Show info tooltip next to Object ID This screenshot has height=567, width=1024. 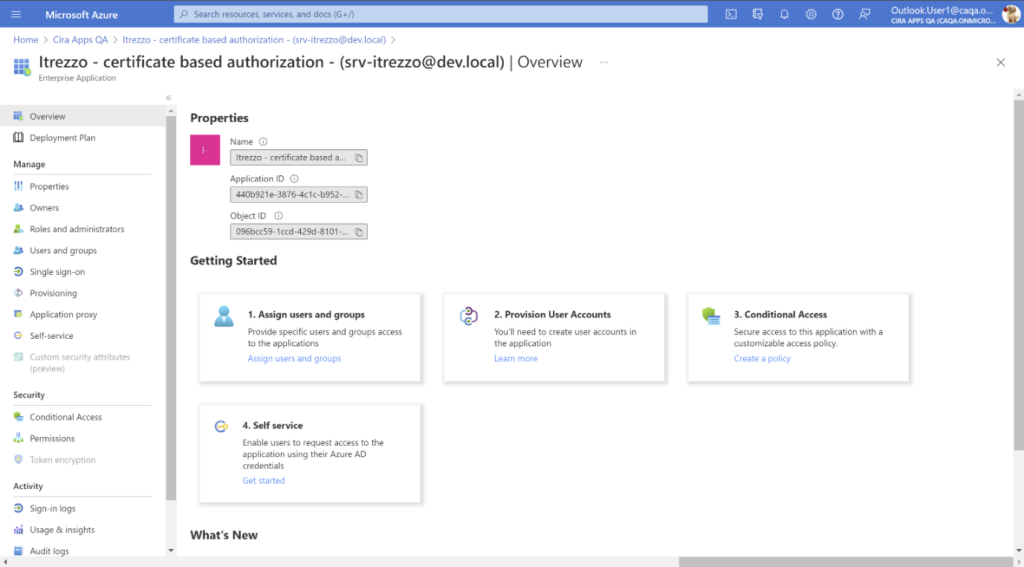(x=278, y=216)
